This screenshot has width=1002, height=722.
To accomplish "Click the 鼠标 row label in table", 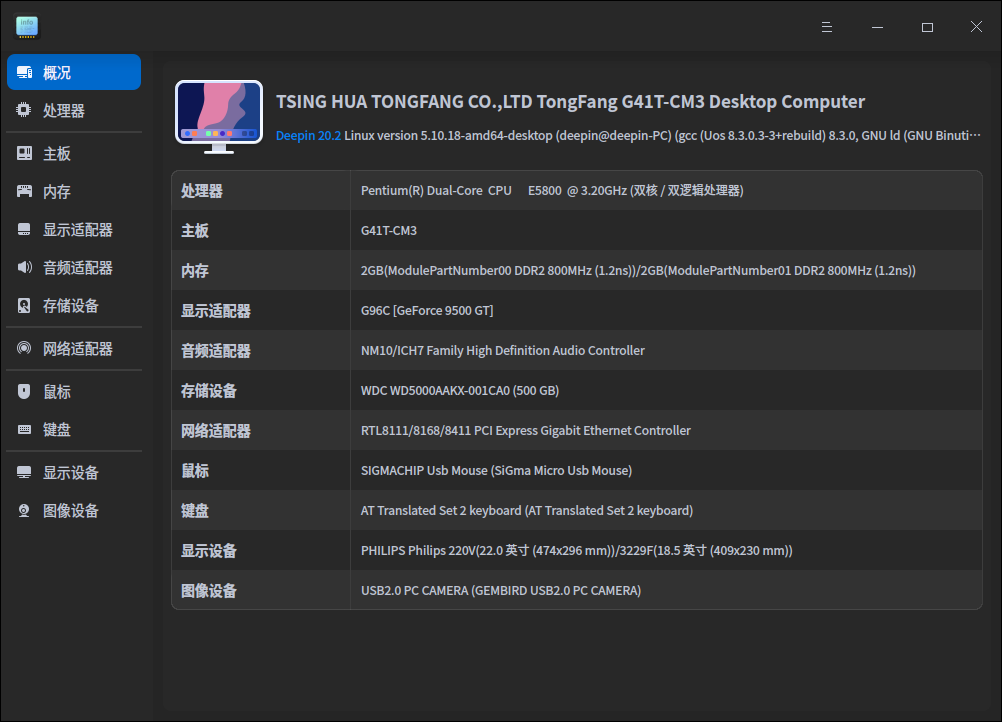I will (195, 471).
